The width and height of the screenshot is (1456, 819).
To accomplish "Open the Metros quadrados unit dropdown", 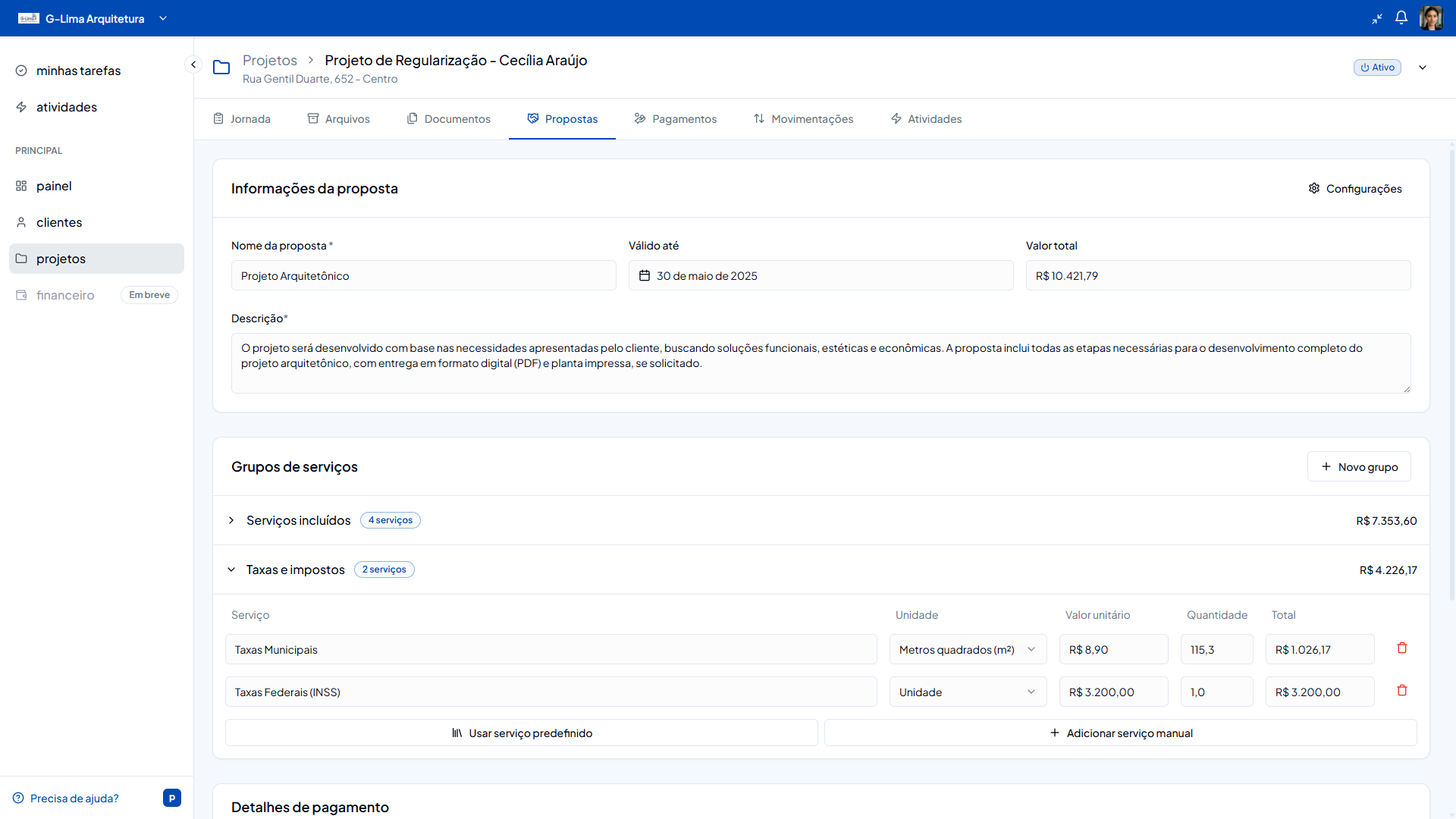I will pos(968,650).
